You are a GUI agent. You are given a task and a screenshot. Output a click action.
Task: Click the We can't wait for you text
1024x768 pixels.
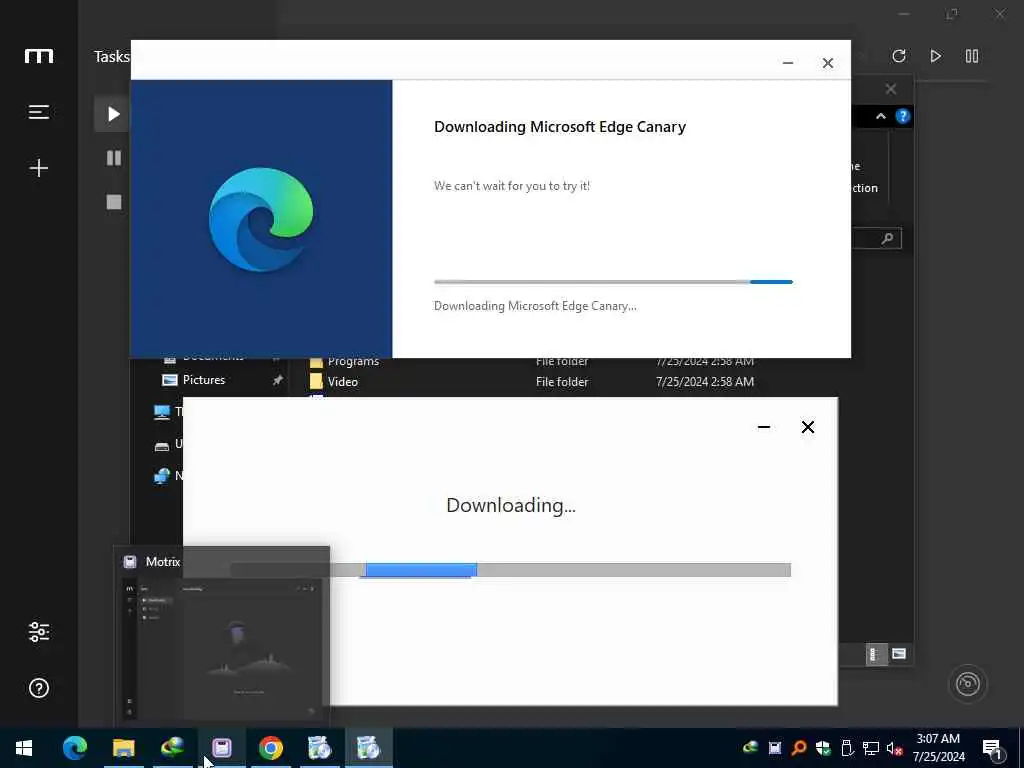[511, 186]
